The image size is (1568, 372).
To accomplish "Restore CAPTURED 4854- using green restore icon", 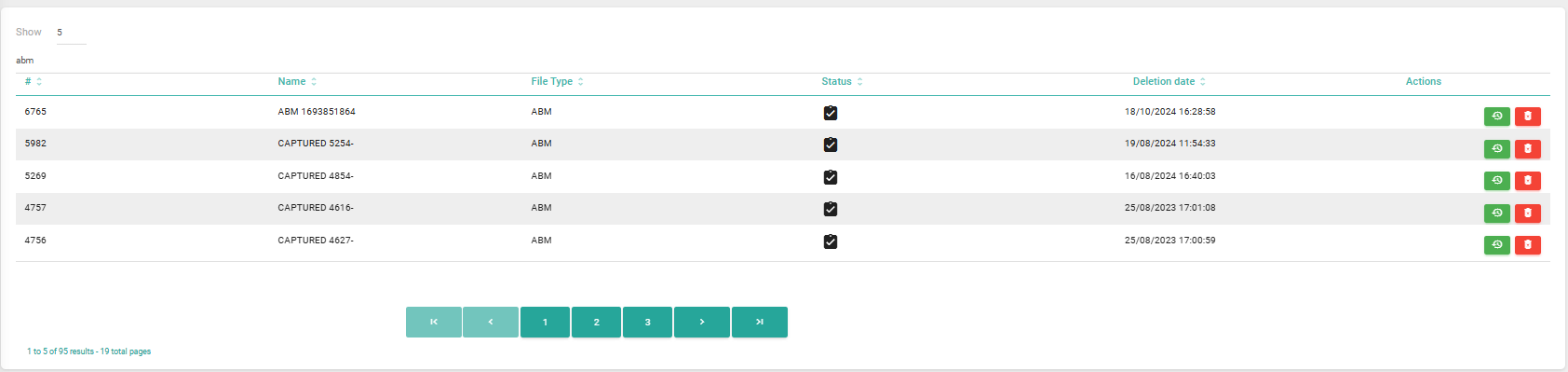I will 1496,181.
